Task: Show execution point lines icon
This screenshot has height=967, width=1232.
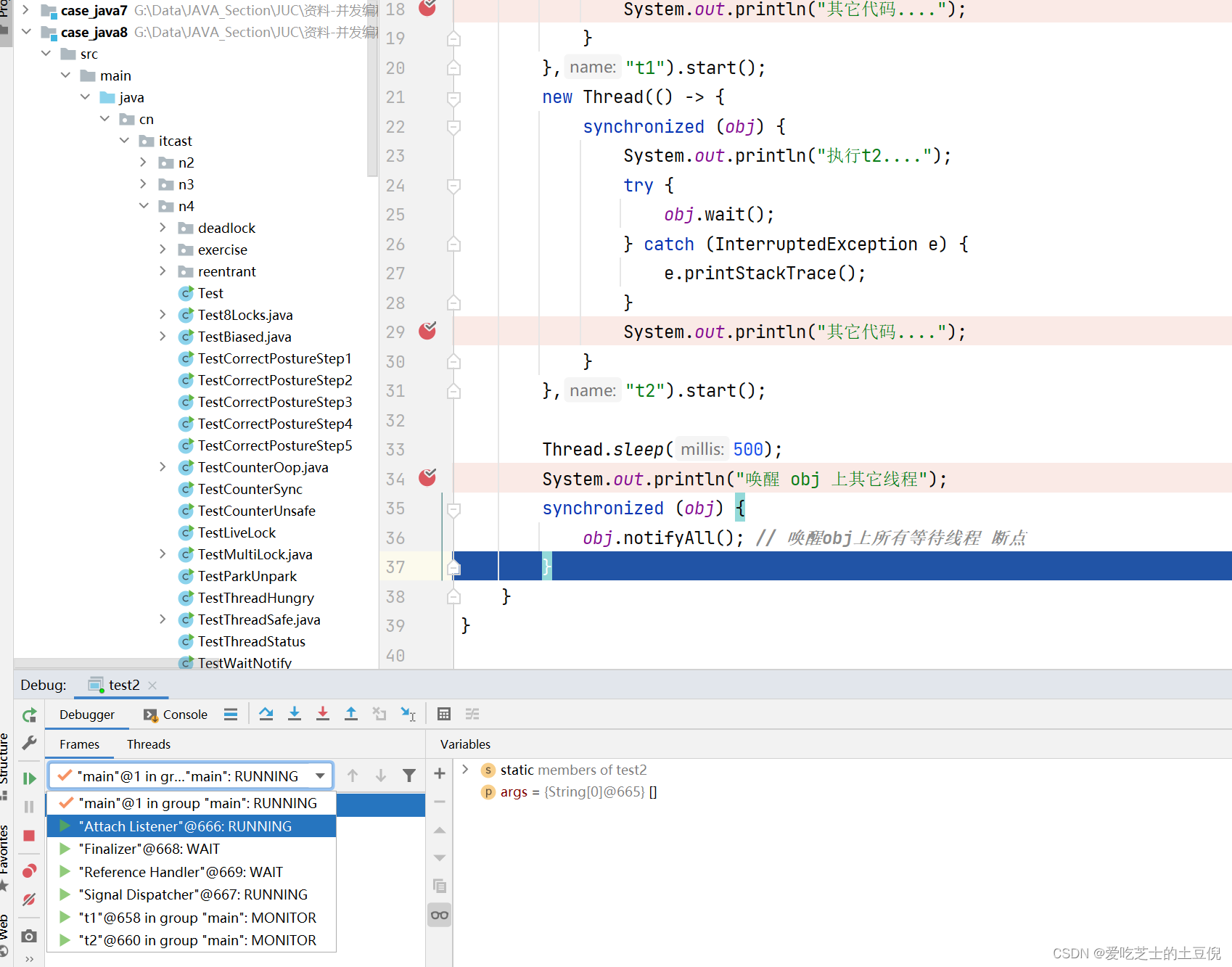Action: tap(231, 714)
